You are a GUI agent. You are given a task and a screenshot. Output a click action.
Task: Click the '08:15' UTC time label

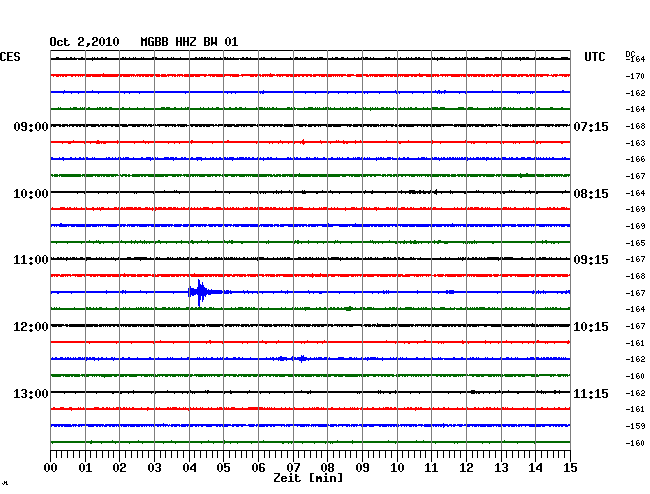click(x=591, y=194)
